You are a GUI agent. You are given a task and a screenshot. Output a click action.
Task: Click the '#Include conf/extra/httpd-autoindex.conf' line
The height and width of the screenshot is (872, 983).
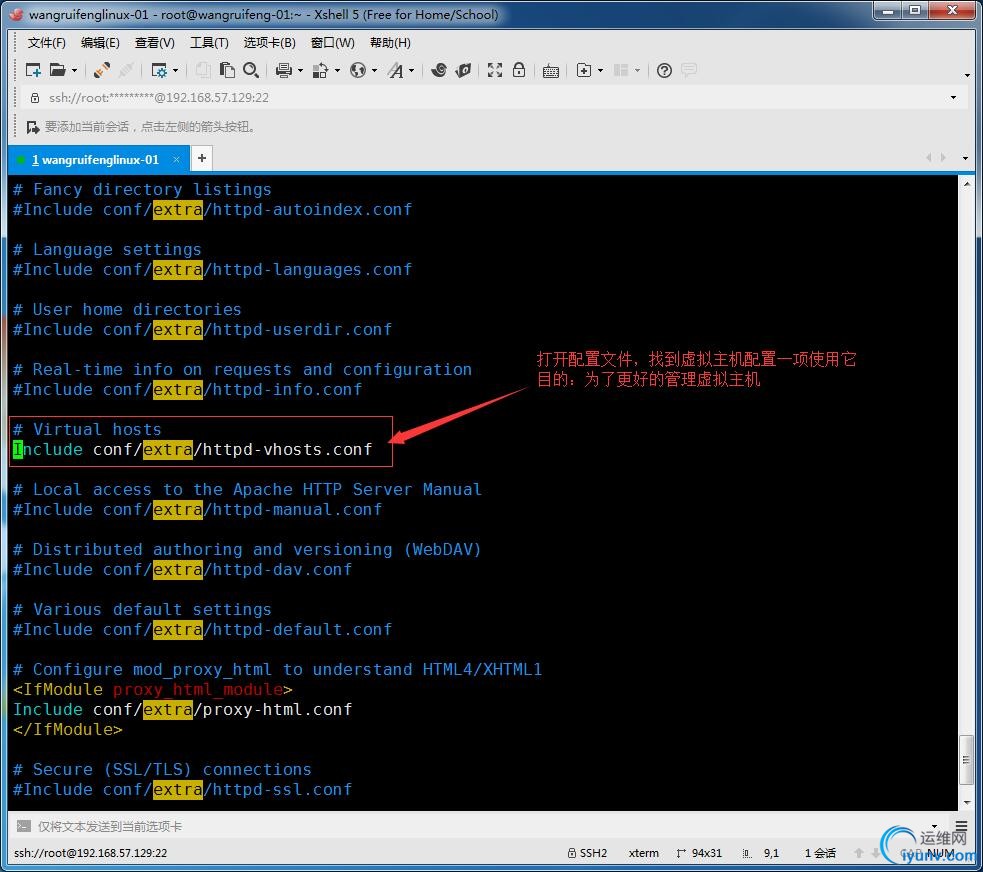(x=213, y=209)
